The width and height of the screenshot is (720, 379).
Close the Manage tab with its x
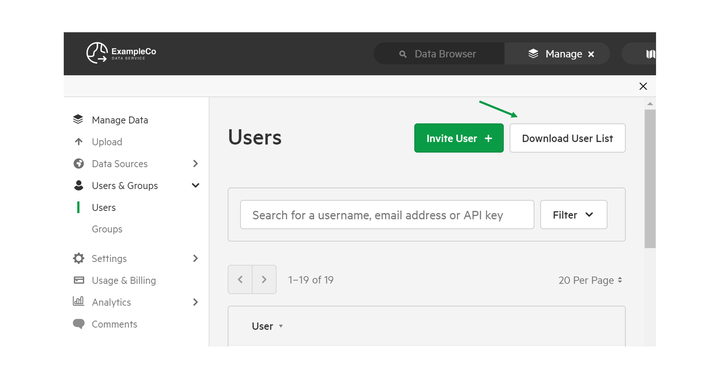click(591, 54)
